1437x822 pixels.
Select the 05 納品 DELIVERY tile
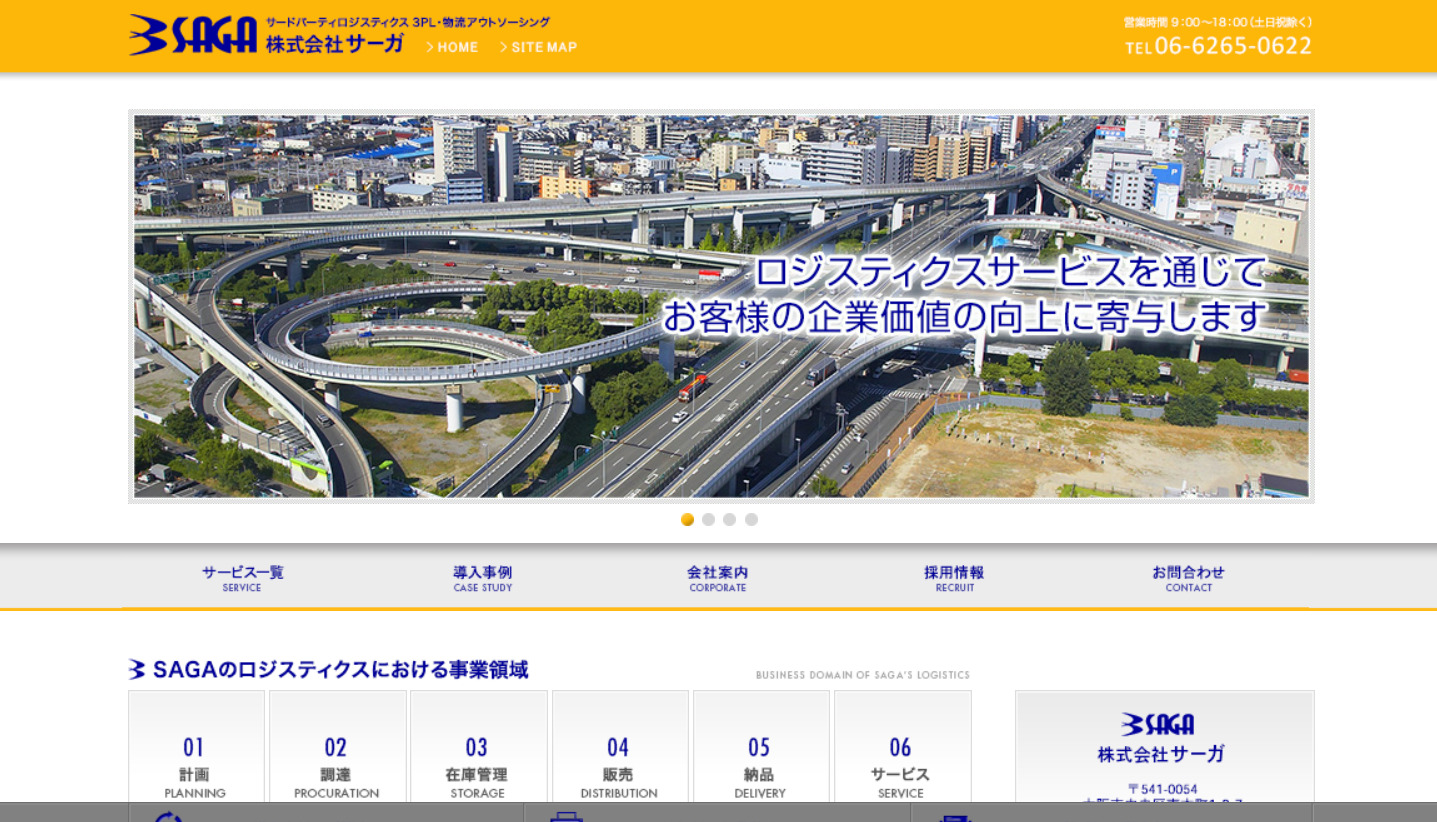click(761, 746)
